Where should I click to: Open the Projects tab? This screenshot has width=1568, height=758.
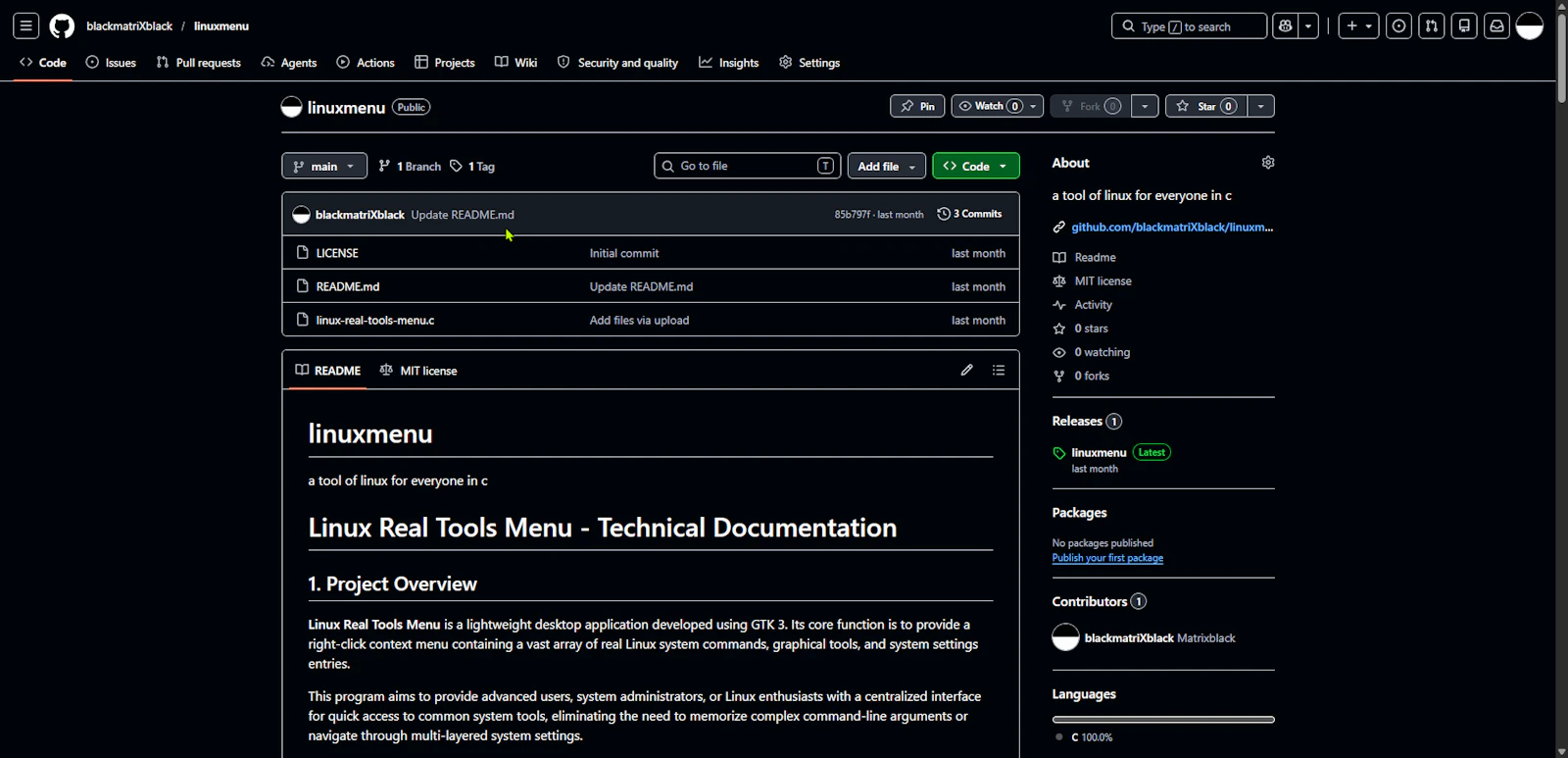(x=445, y=63)
